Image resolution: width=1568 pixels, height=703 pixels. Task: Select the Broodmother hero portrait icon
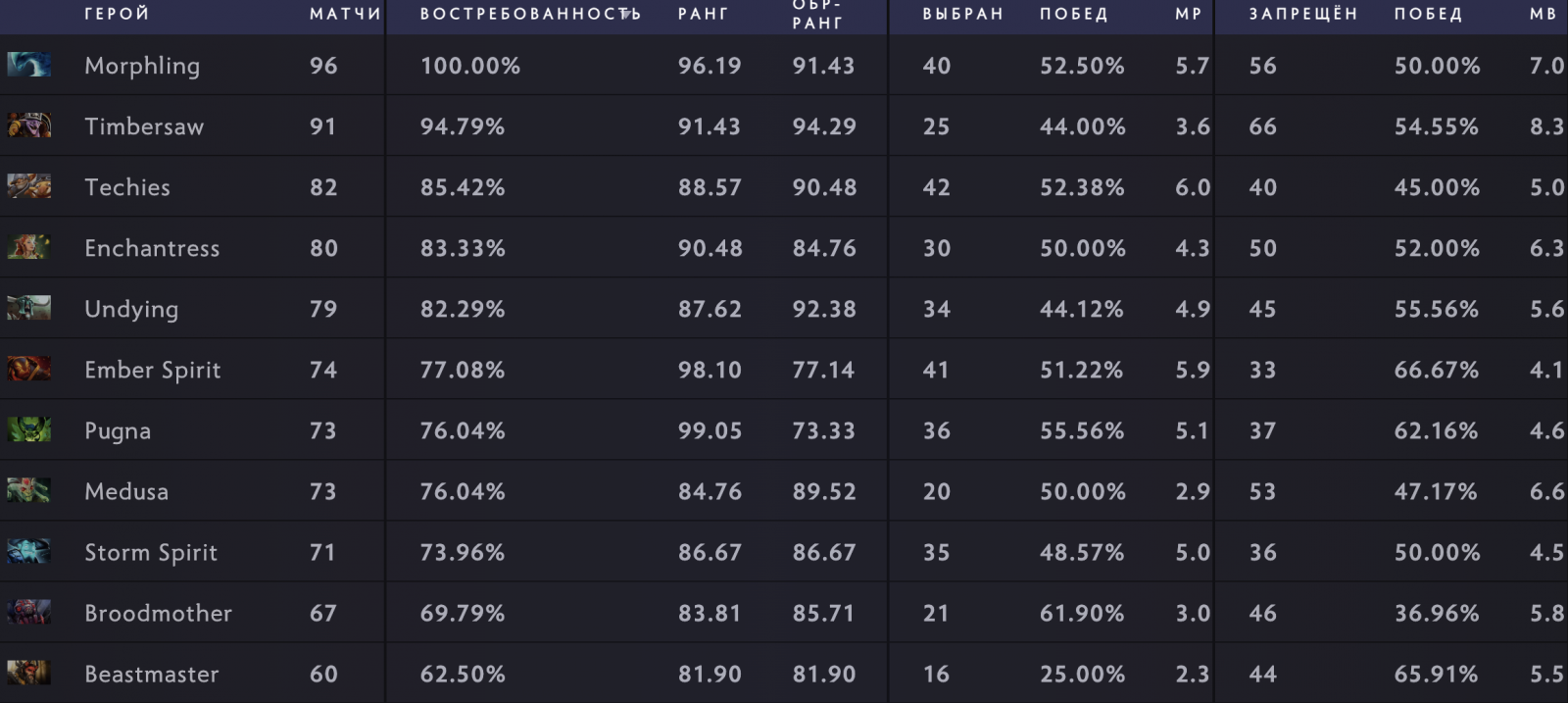coord(28,612)
